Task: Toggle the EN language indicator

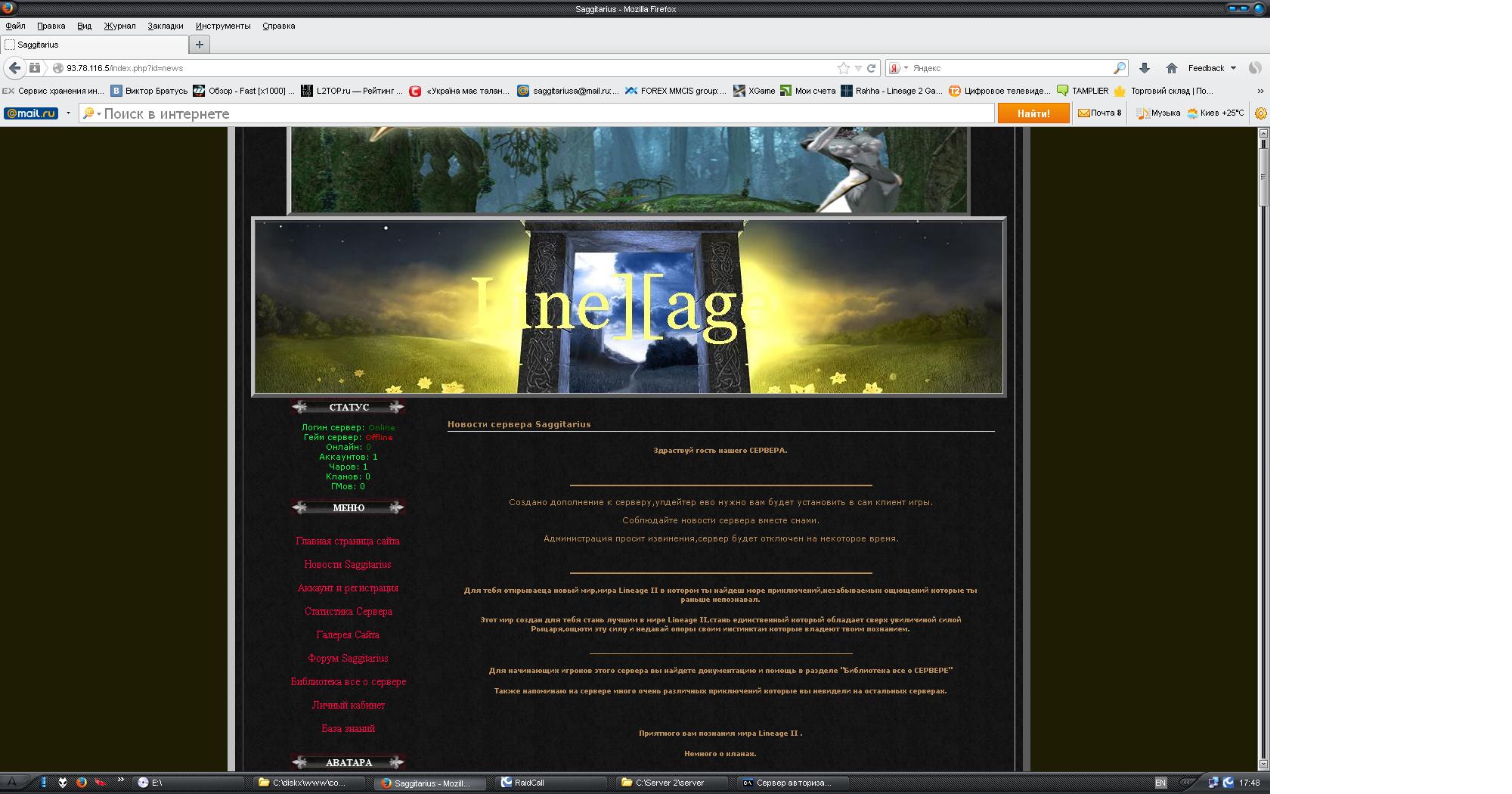Action: 1160,783
